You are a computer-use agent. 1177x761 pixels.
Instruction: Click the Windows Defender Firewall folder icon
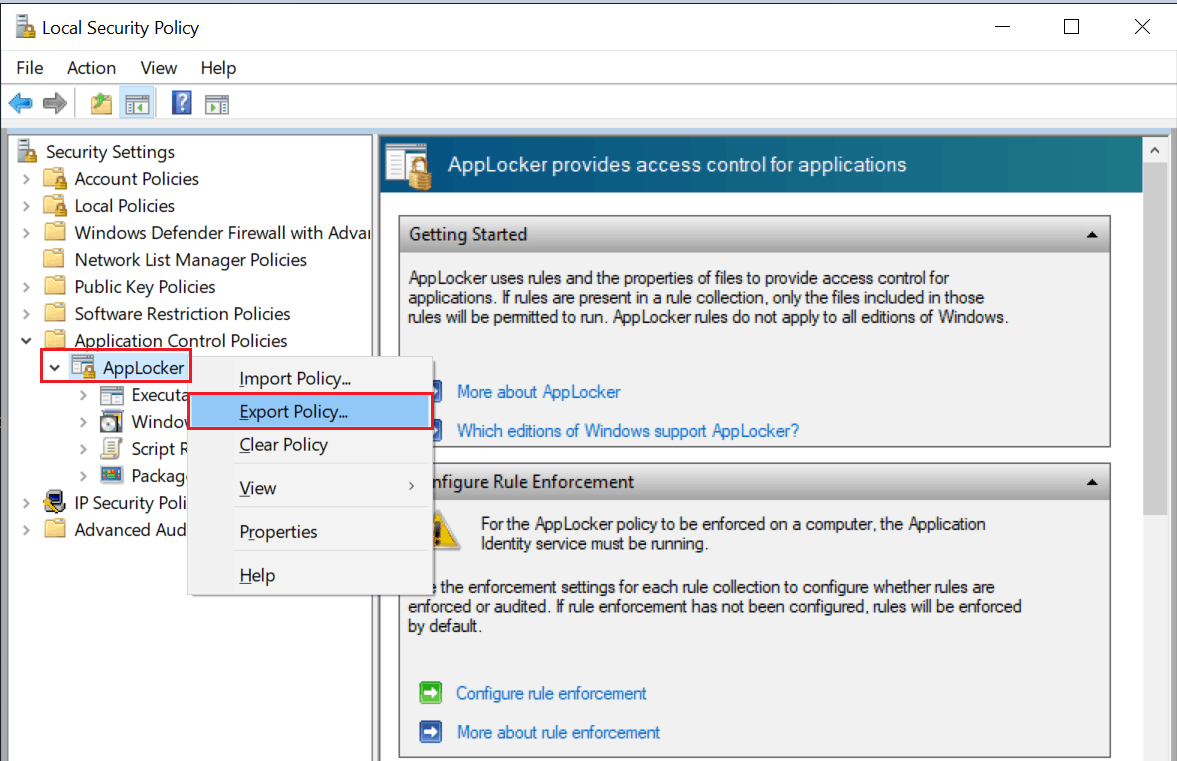(55, 232)
